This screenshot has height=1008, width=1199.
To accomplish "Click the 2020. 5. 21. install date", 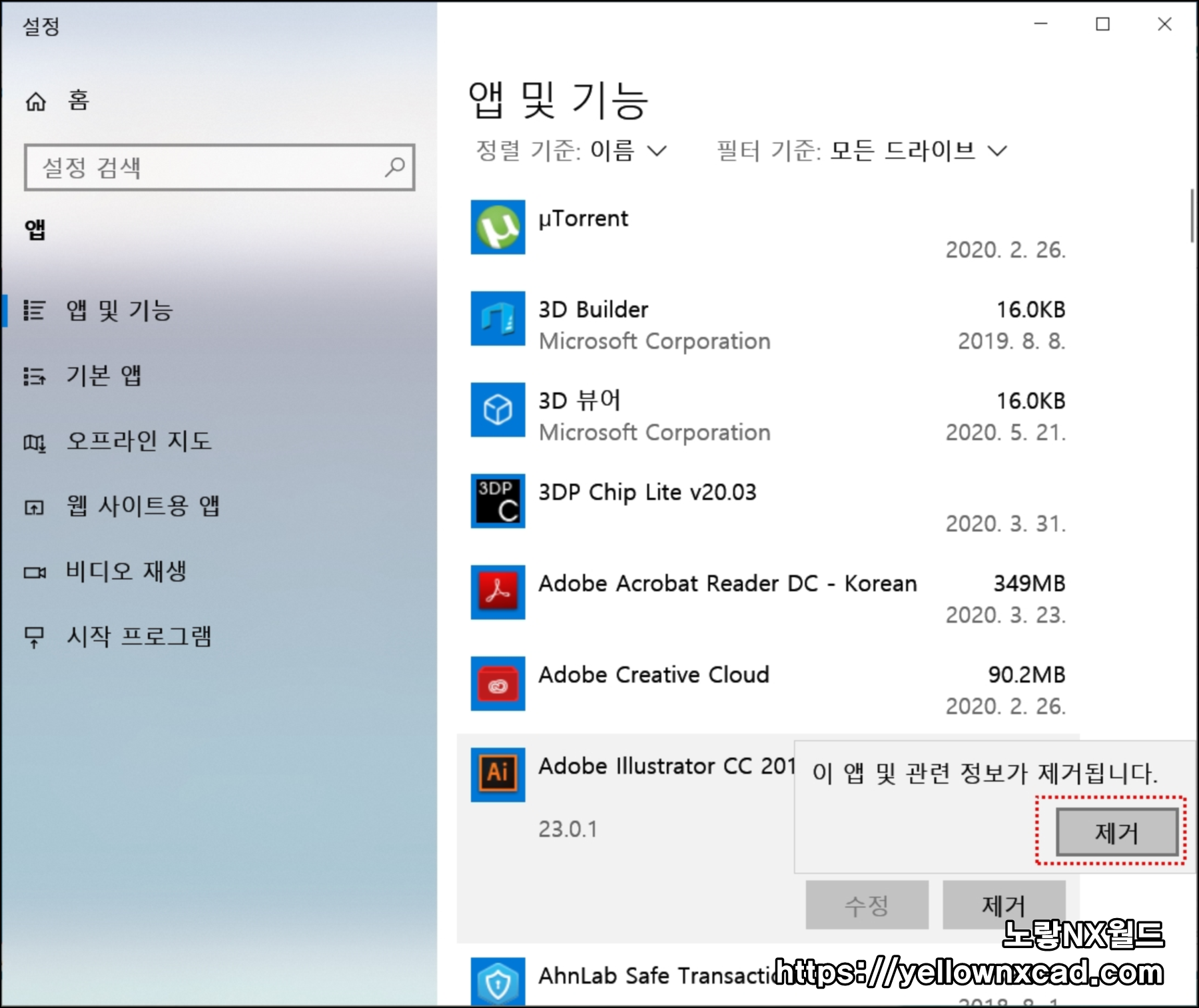I will pyautogui.click(x=1006, y=433).
